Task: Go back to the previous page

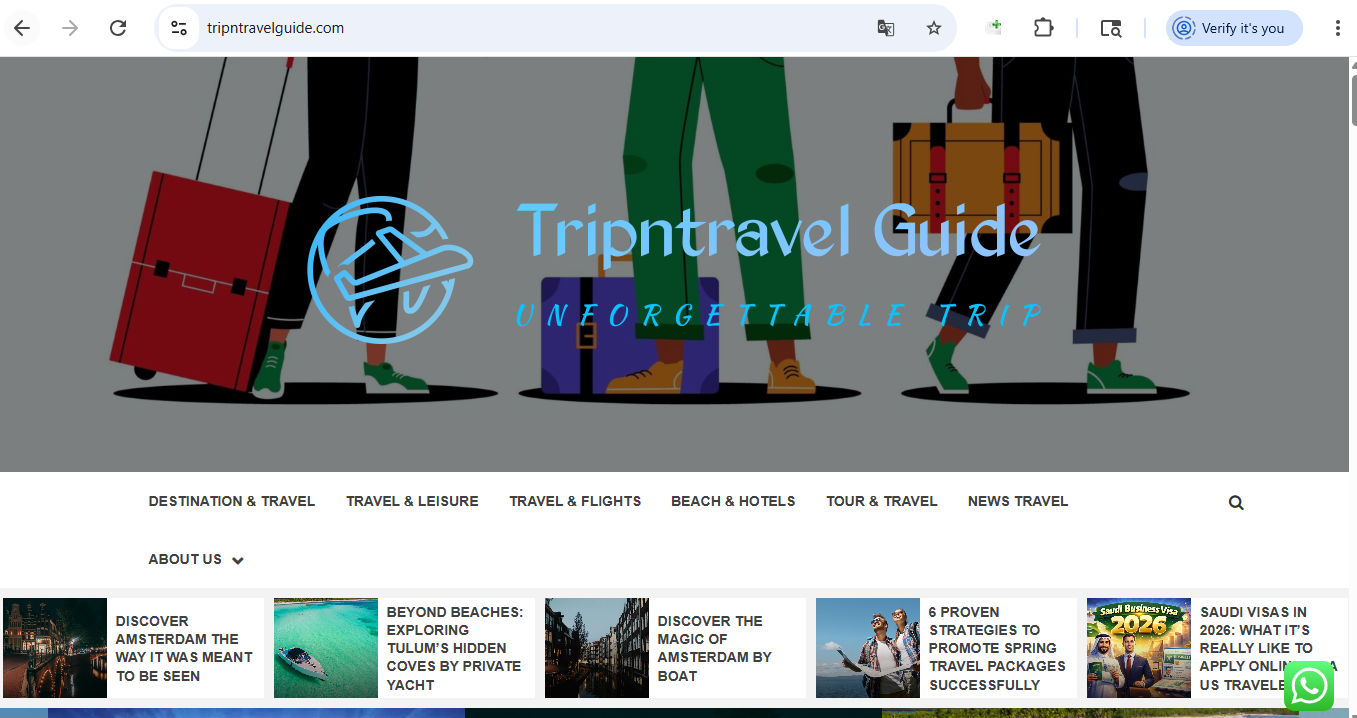Action: click(22, 28)
